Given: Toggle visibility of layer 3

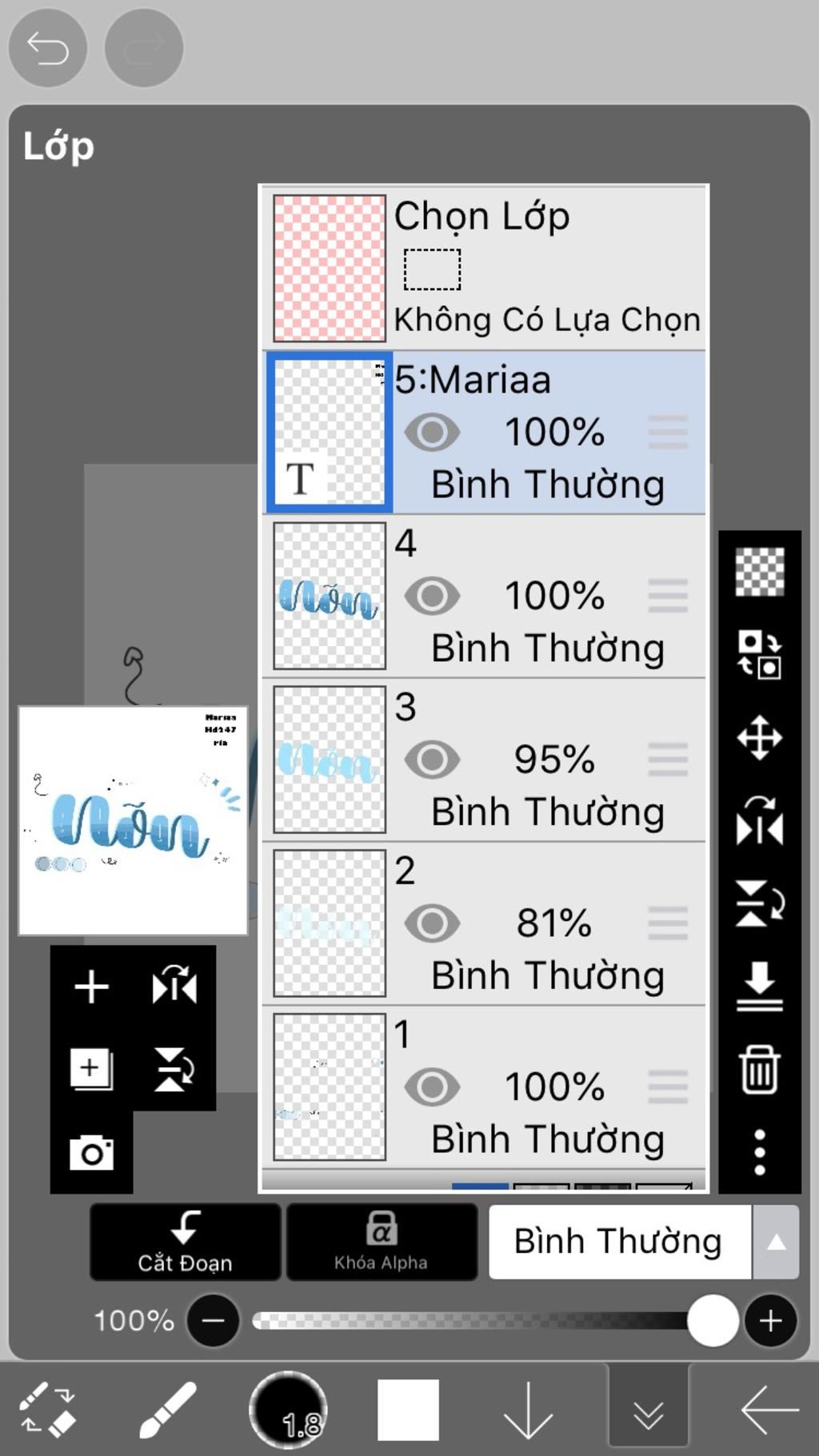Looking at the screenshot, I should click(x=432, y=760).
